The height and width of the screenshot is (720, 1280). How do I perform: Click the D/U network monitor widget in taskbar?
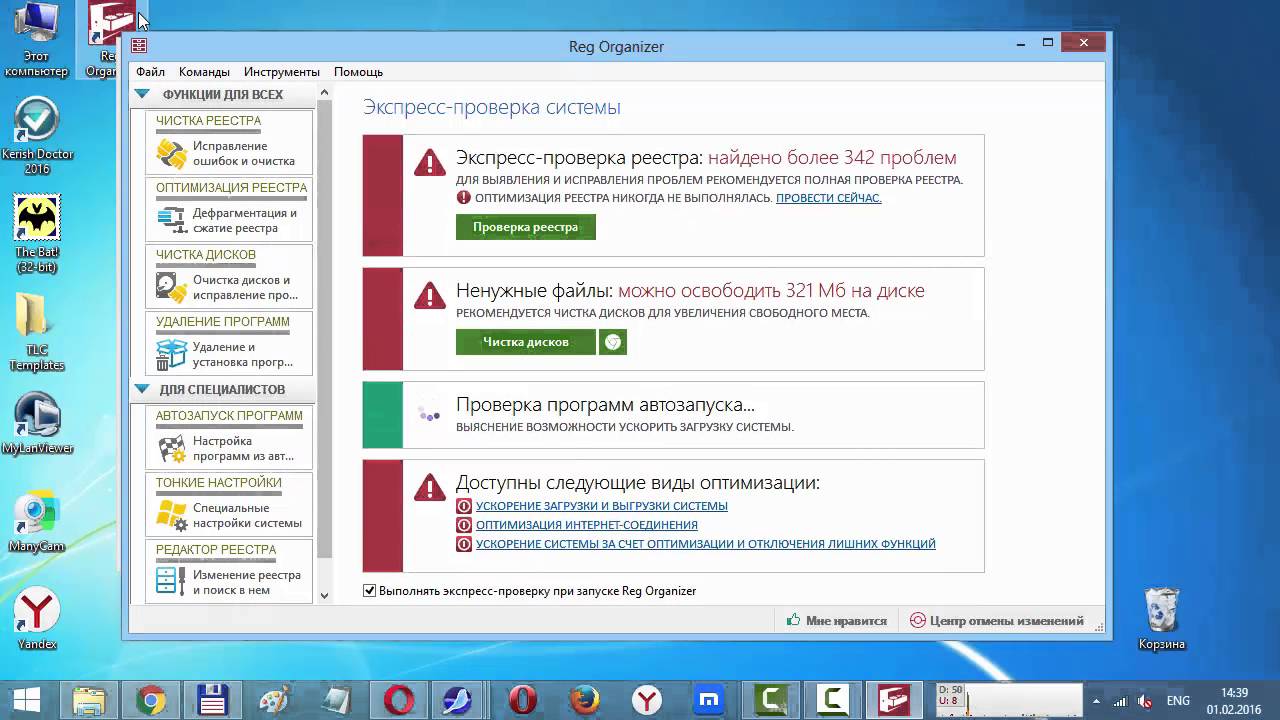coord(1009,700)
